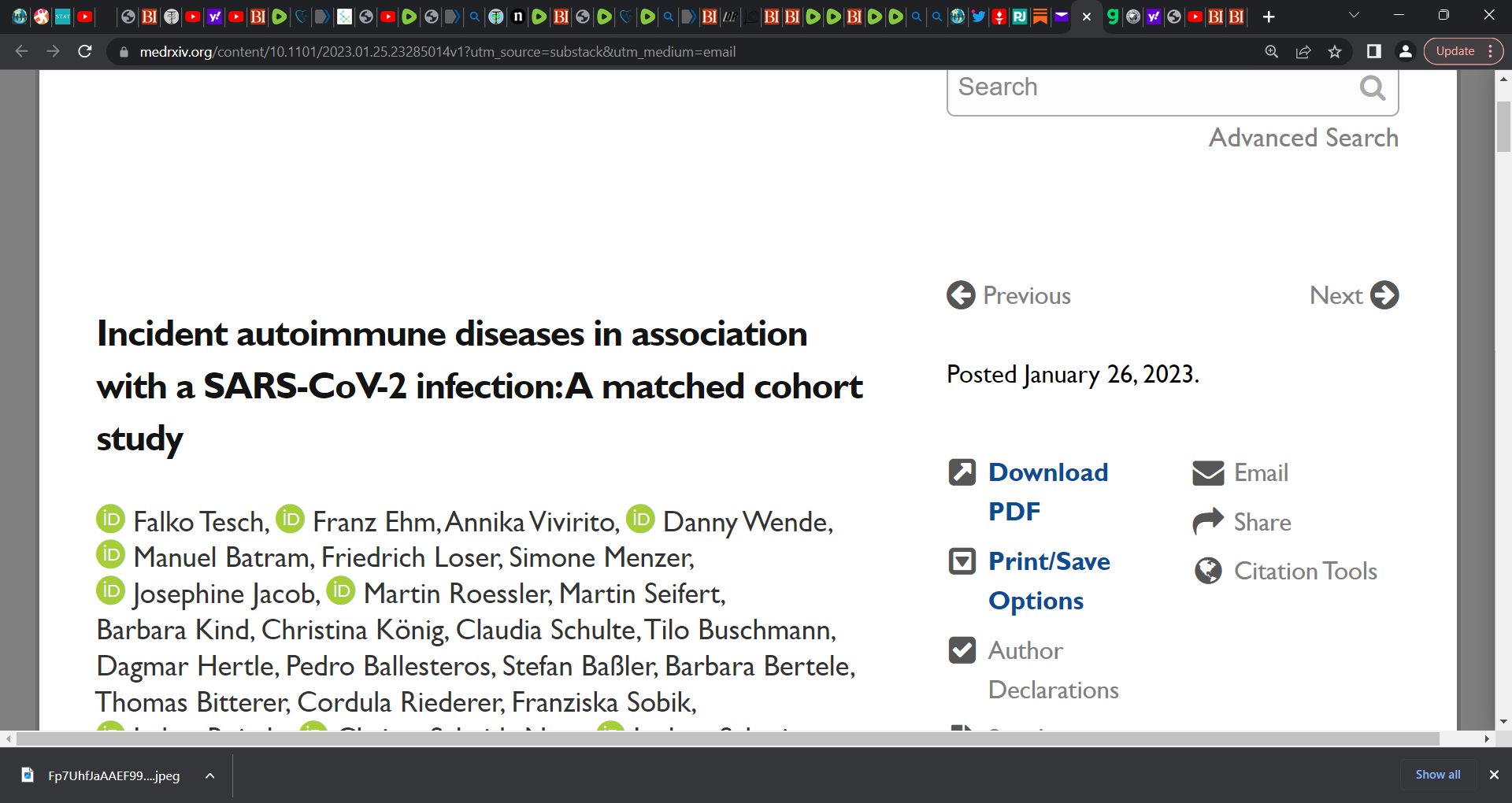Click the Share curved arrow icon
Screen dimensions: 1512x803
1208,521
